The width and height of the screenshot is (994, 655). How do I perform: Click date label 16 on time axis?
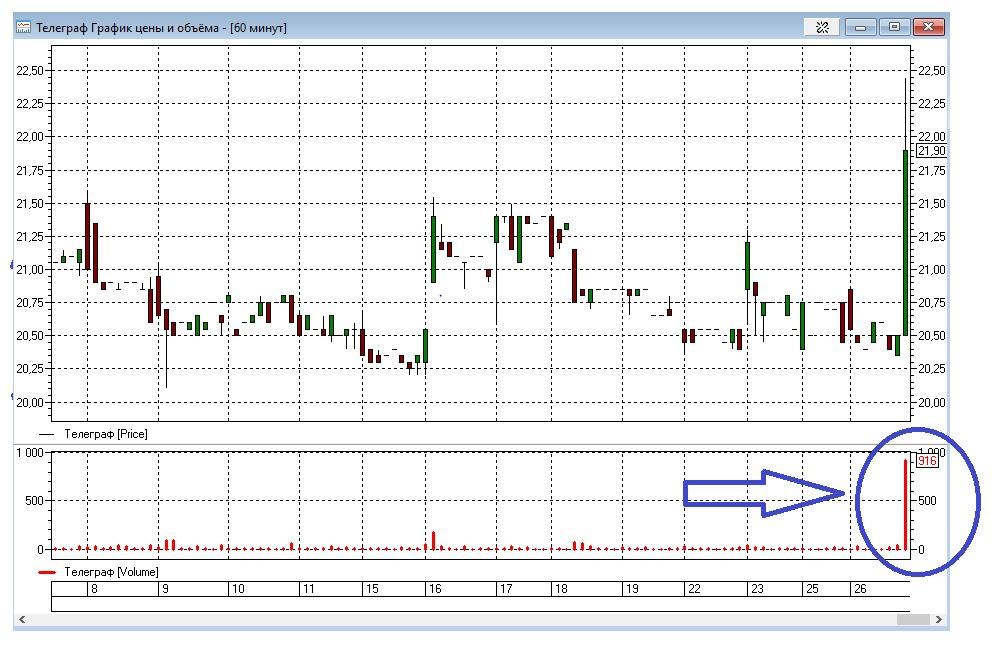435,589
